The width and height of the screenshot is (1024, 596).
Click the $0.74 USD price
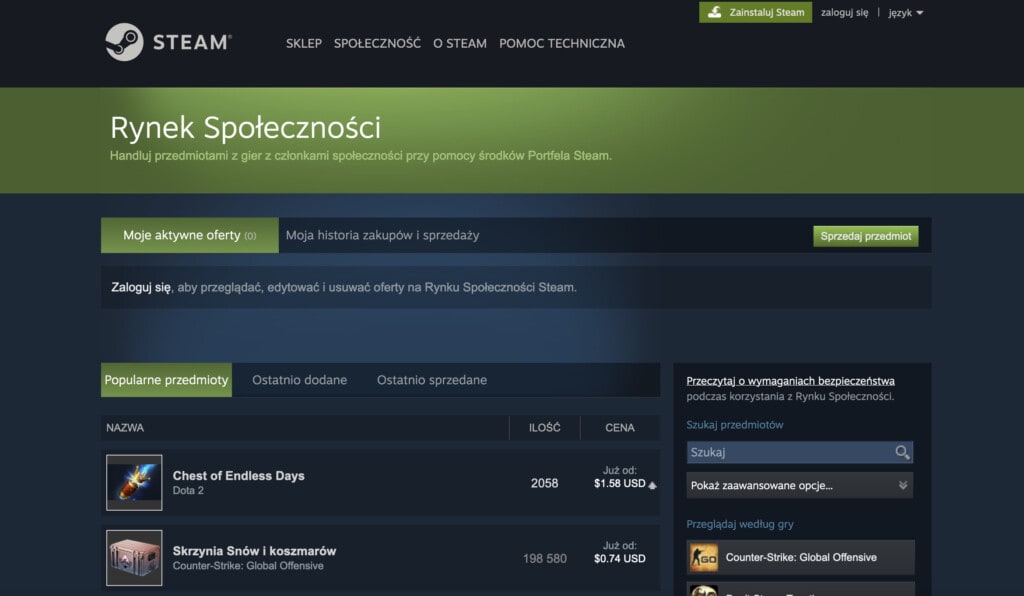620,559
